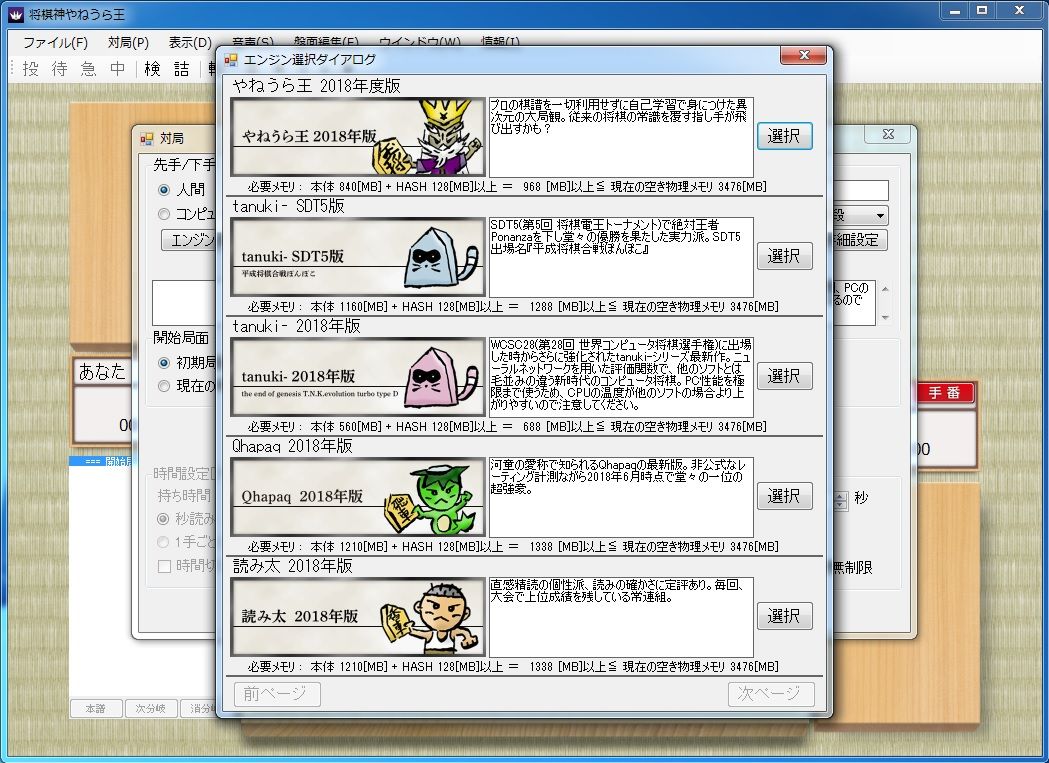The height and width of the screenshot is (763, 1049).
Task: Select the 人間 radio button in 対局 dialog
Action: 163,190
